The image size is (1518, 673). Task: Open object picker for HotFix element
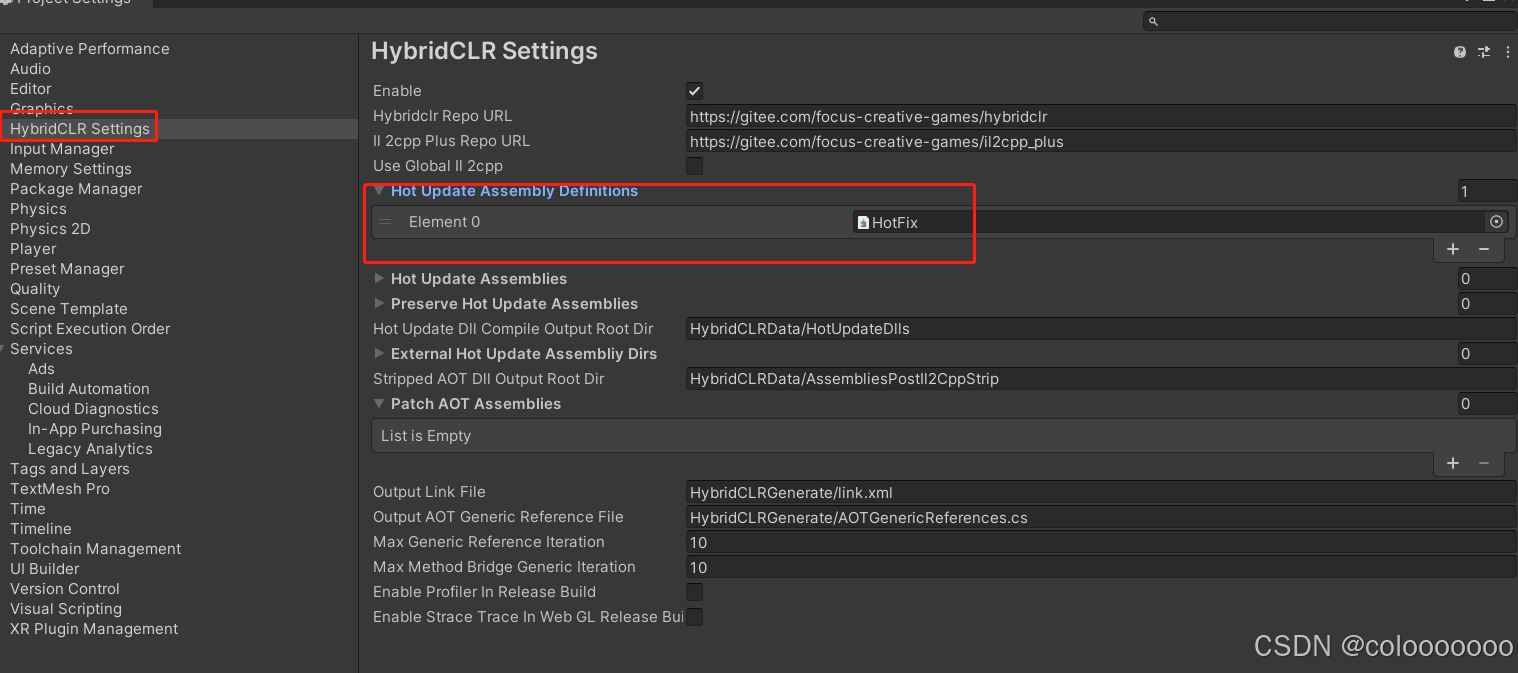[1496, 222]
